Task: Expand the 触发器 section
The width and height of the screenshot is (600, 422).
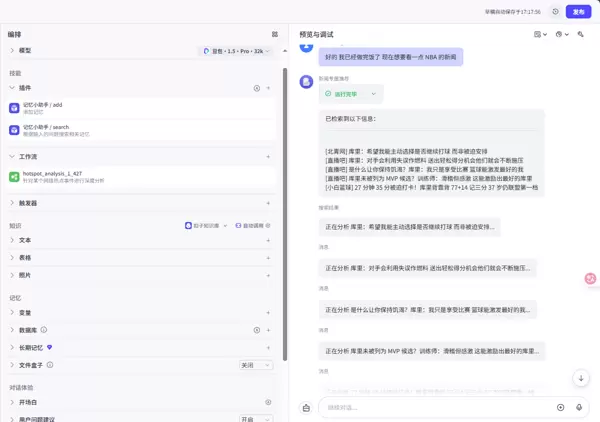Action: click(x=13, y=203)
